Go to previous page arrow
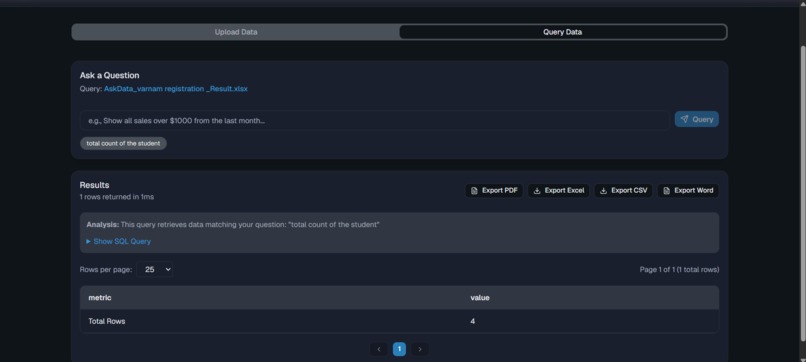The image size is (806, 362). point(379,349)
